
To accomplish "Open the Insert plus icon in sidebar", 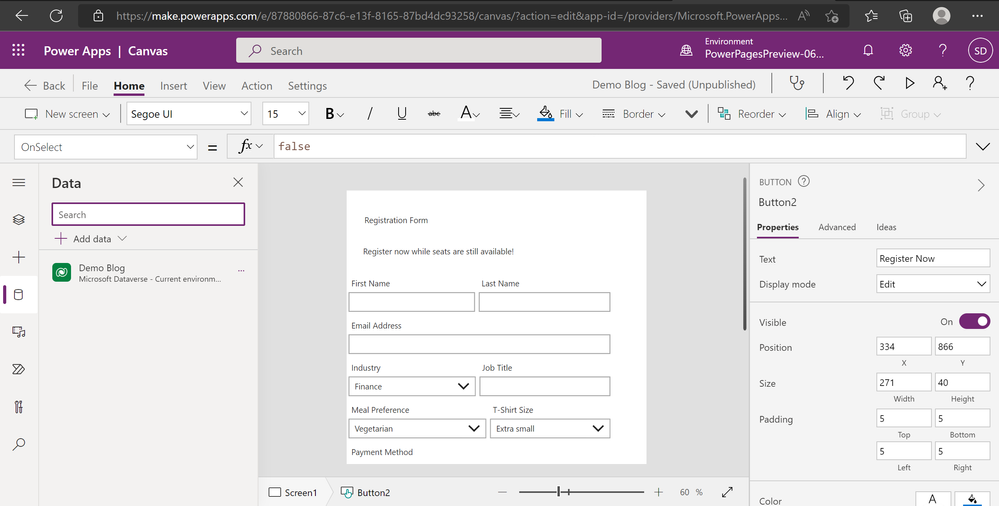I will (18, 257).
